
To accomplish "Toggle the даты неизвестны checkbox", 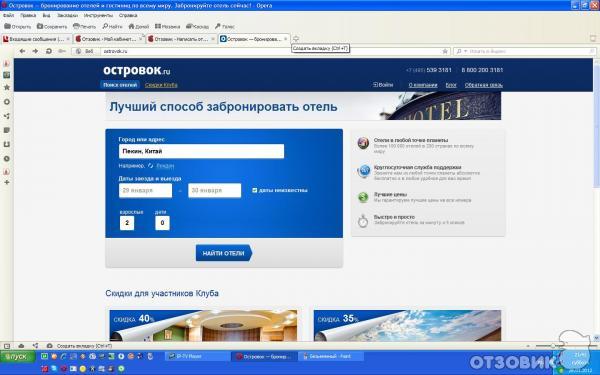I will (x=254, y=190).
